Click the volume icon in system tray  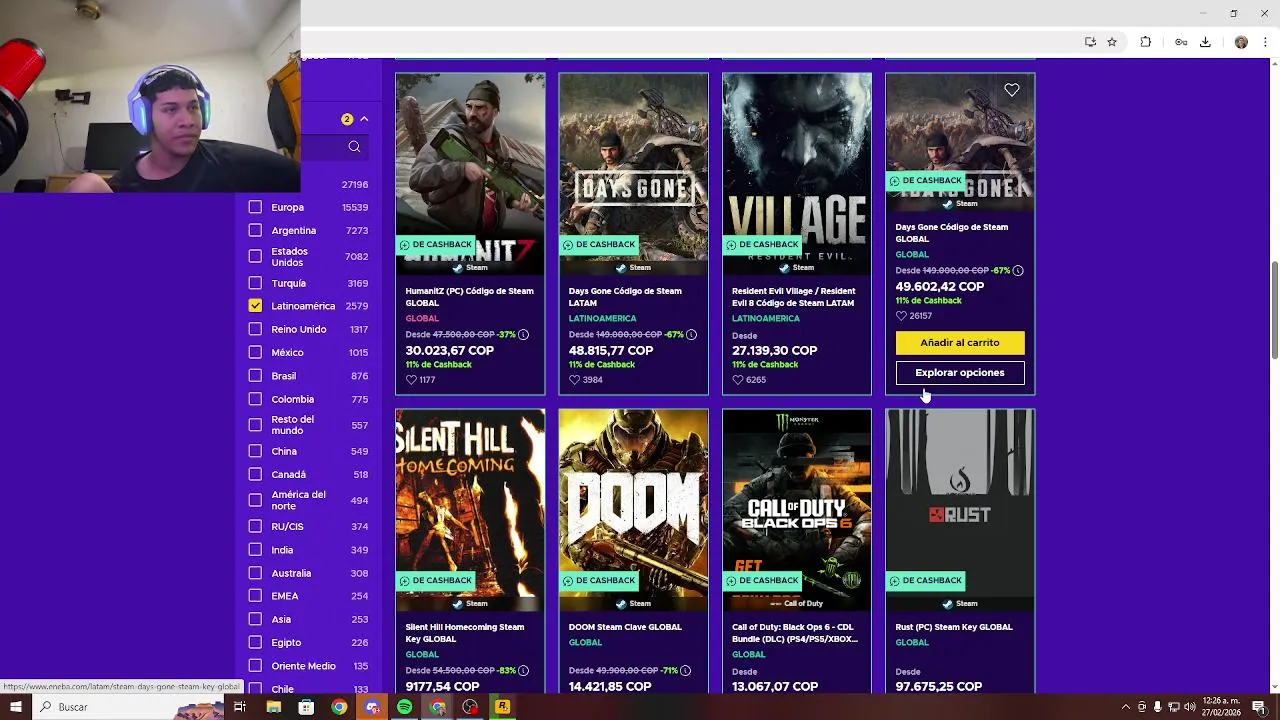tap(1190, 707)
